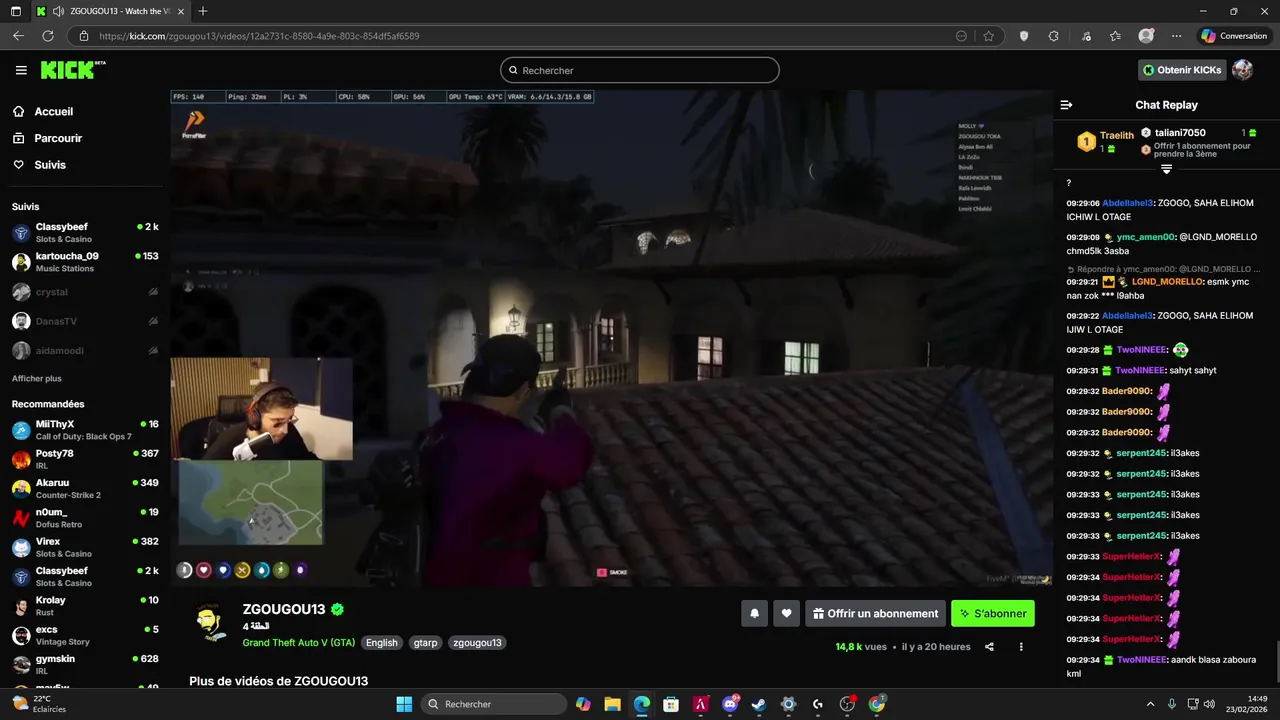This screenshot has width=1280, height=720.
Task: Open Discord from the taskbar
Action: (729, 704)
